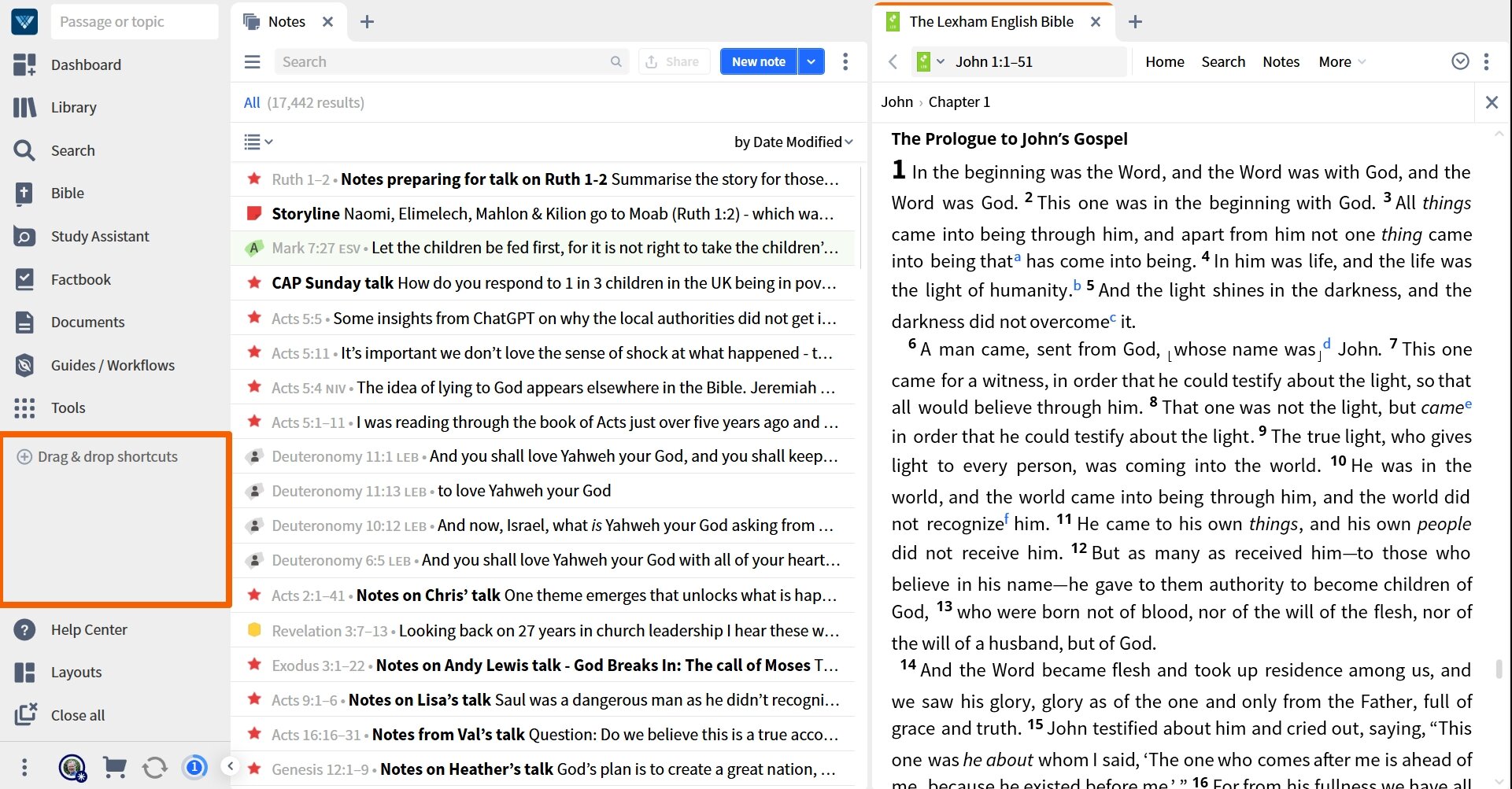
Task: Open Home in the Bible toolbar
Action: point(1165,61)
